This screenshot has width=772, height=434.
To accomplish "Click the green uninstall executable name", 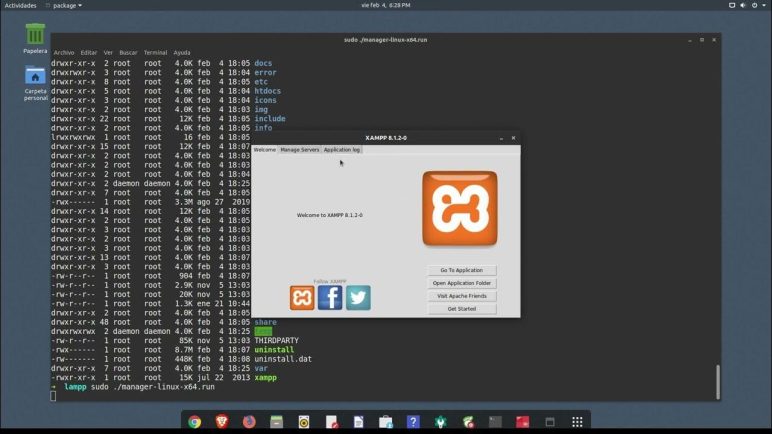I will click(274, 350).
